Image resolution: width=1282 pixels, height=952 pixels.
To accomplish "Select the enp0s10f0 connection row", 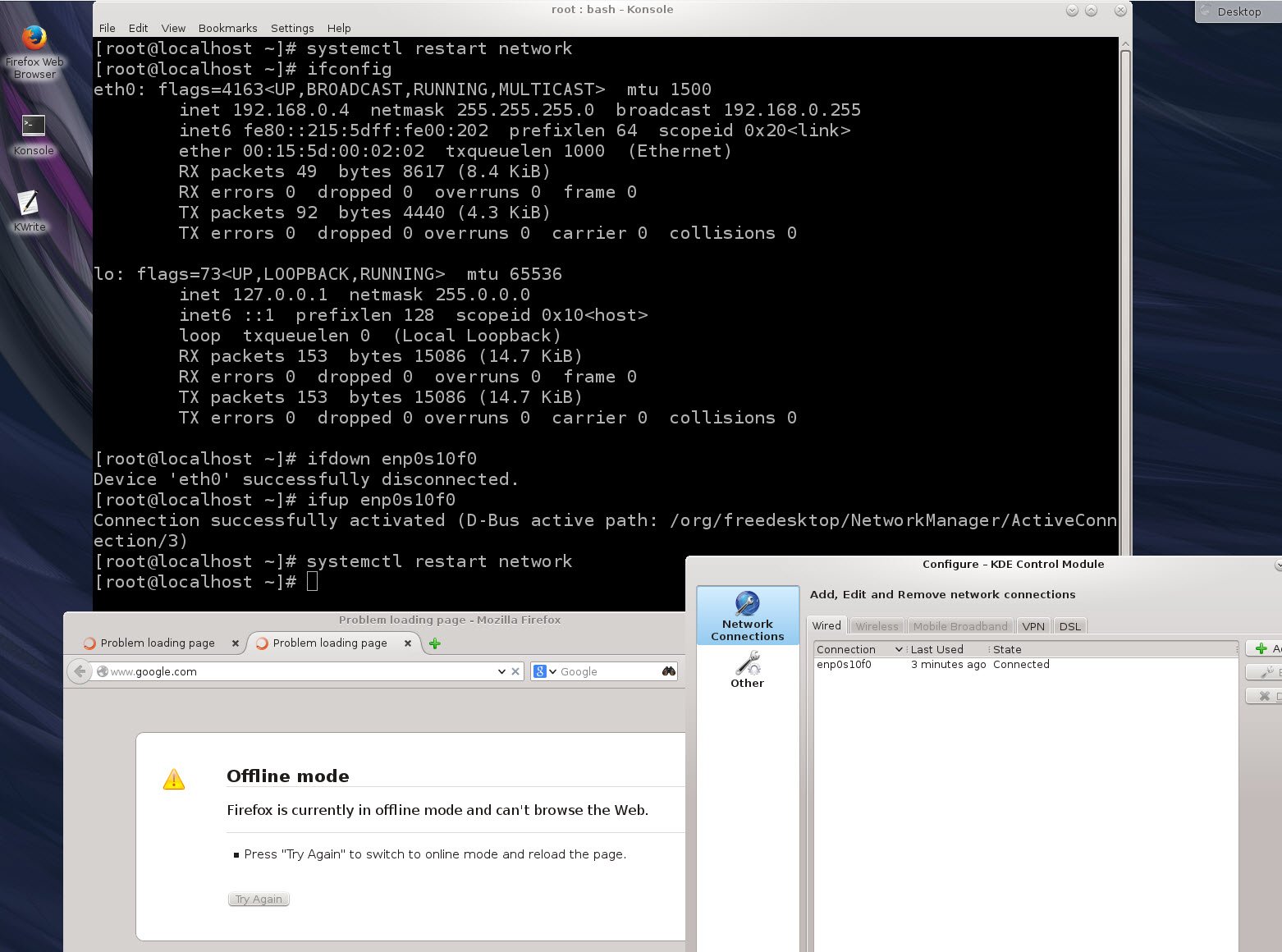I will tap(844, 665).
